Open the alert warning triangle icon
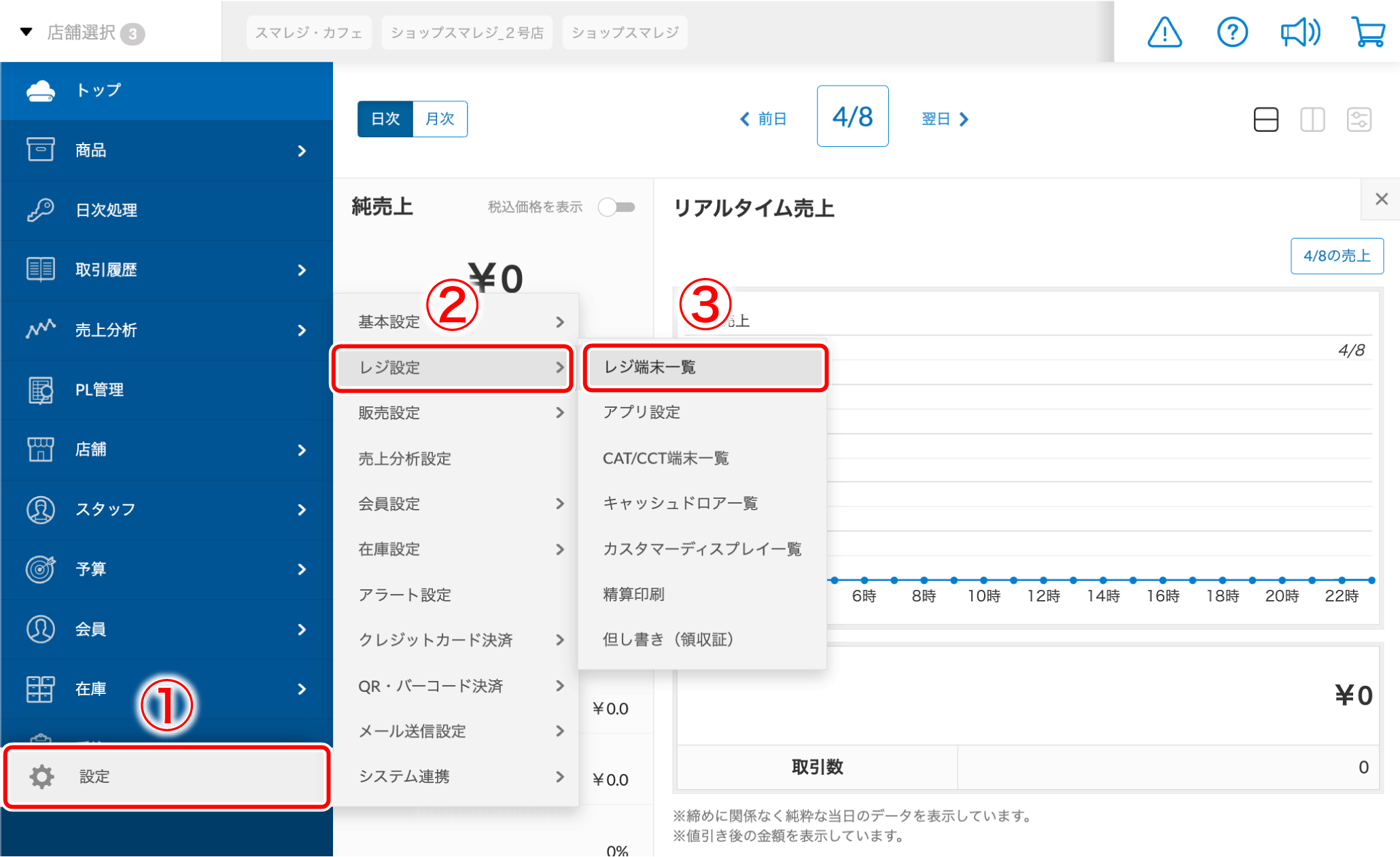 (x=1165, y=32)
